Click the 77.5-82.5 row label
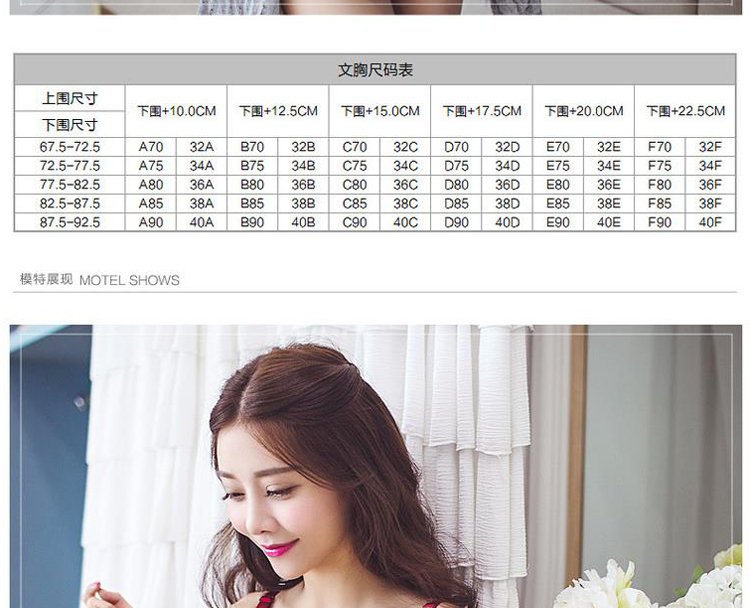The width and height of the screenshot is (750, 608). click(x=70, y=185)
